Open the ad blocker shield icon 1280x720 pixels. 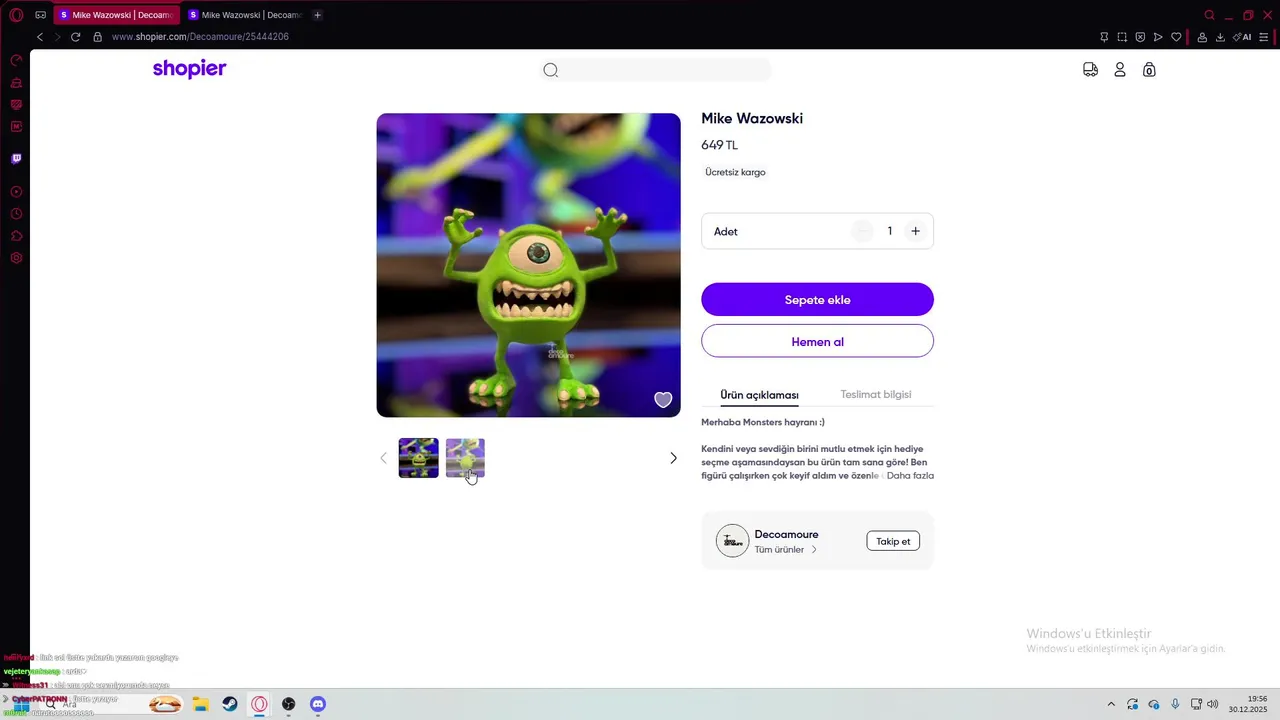(1140, 37)
